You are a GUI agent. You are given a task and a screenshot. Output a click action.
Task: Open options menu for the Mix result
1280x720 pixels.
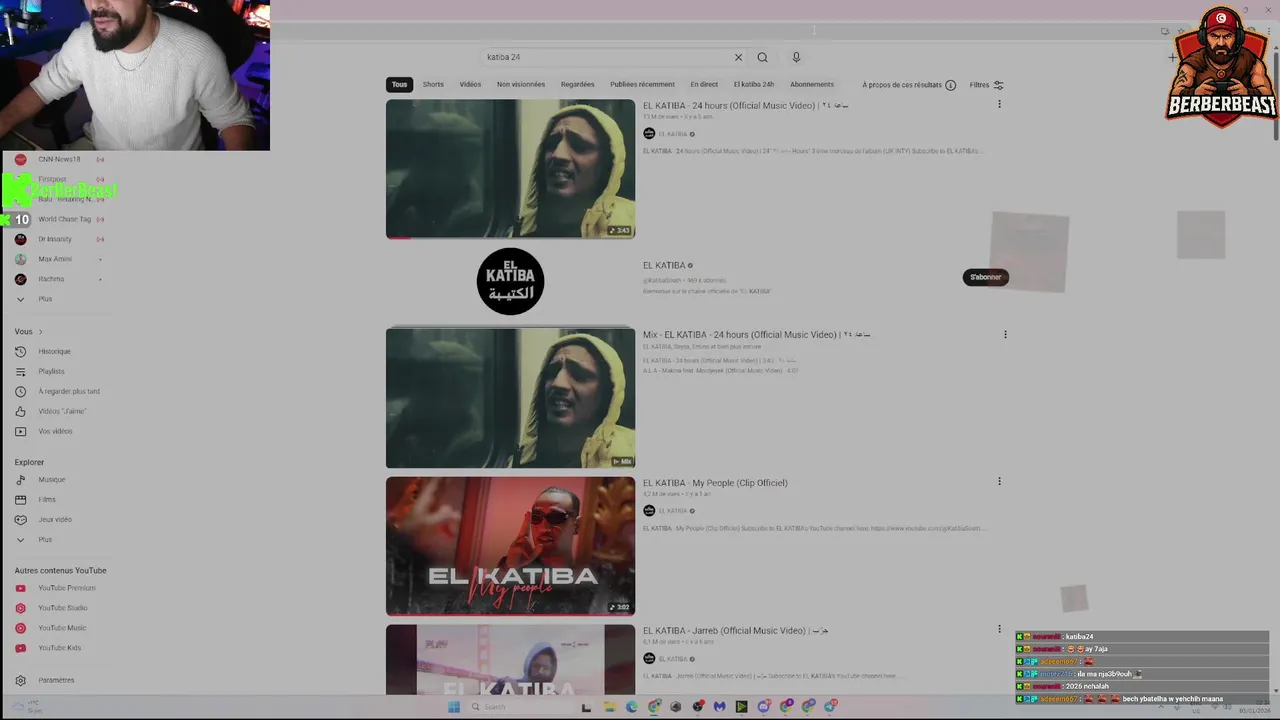point(1005,334)
